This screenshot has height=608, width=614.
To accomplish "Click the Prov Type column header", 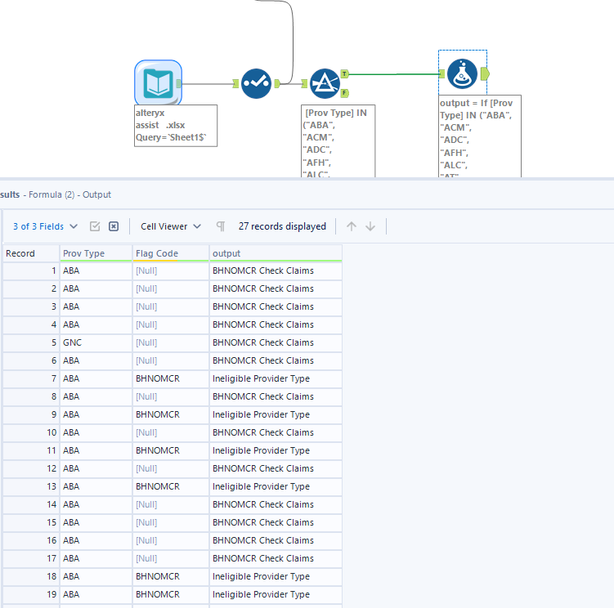I will (x=96, y=253).
